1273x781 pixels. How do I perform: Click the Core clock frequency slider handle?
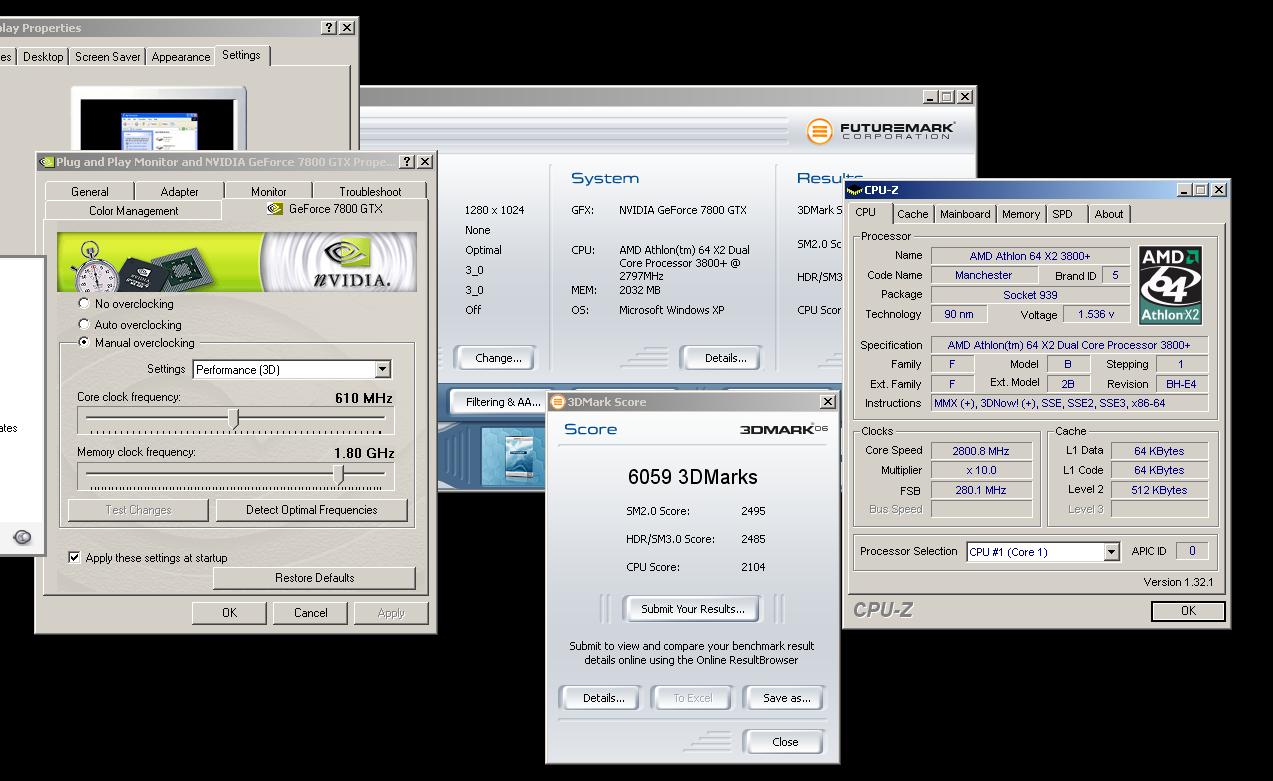point(234,418)
